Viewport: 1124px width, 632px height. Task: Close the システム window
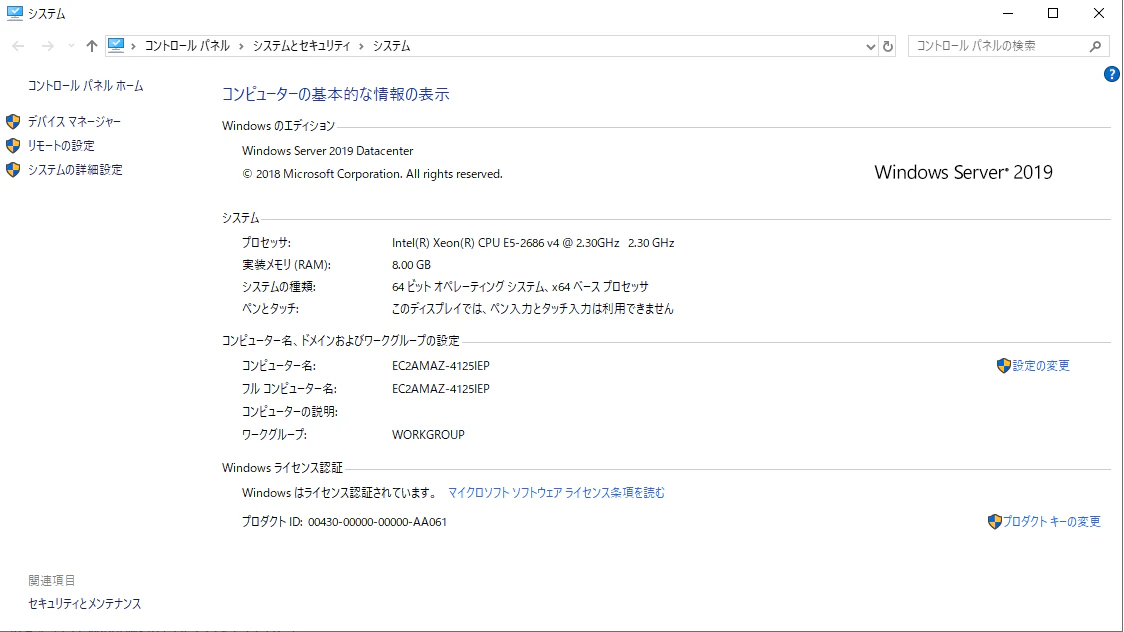point(1098,14)
